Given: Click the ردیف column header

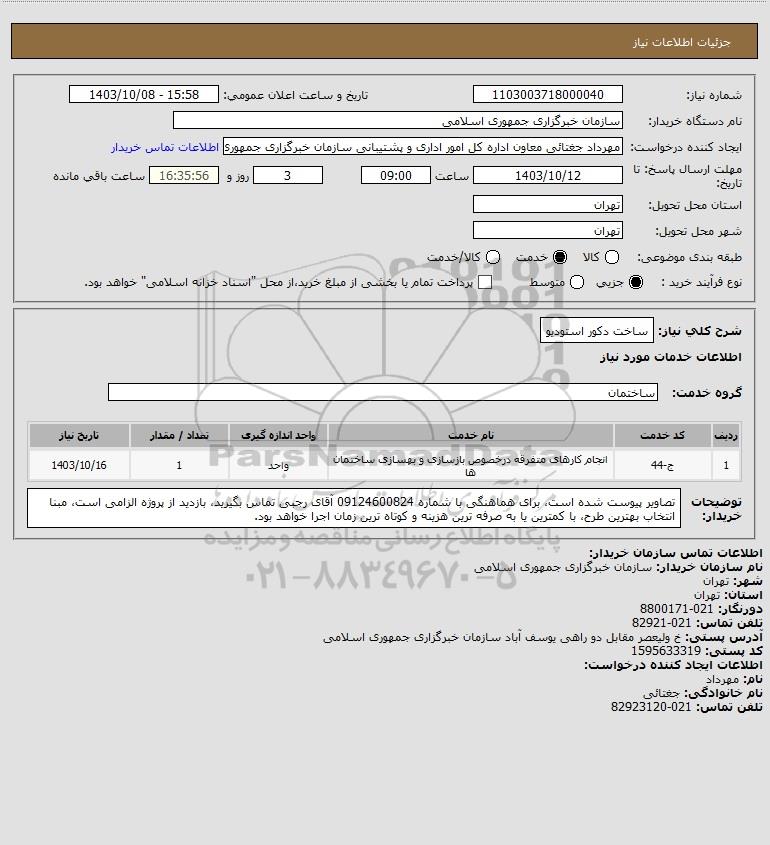Looking at the screenshot, I should 726,435.
